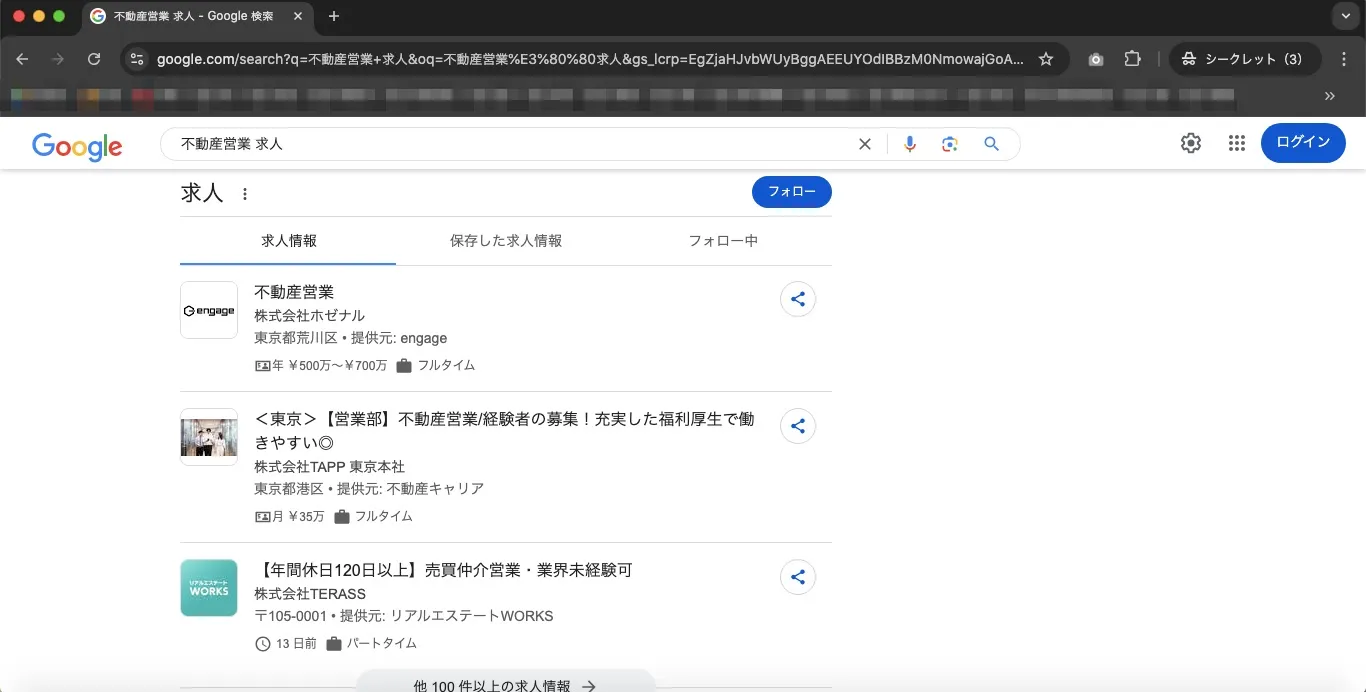Click 東京都荒川区 • 提供元: engage text

(350, 338)
